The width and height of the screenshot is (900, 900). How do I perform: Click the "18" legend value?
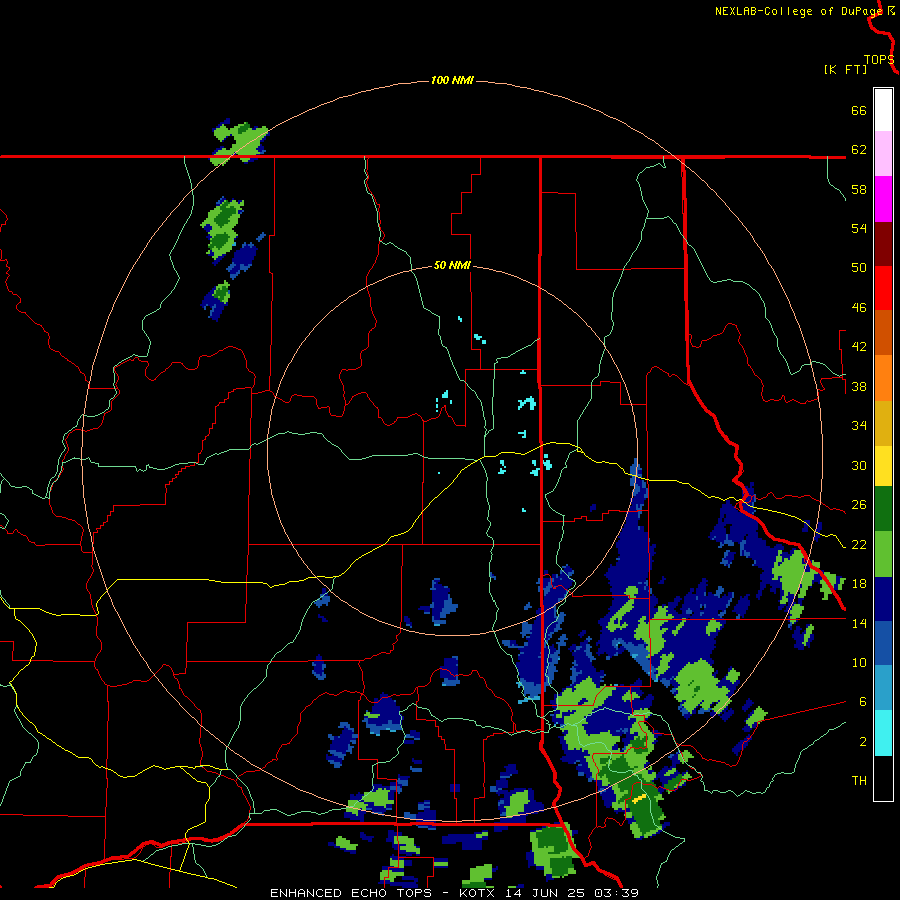[x=859, y=584]
